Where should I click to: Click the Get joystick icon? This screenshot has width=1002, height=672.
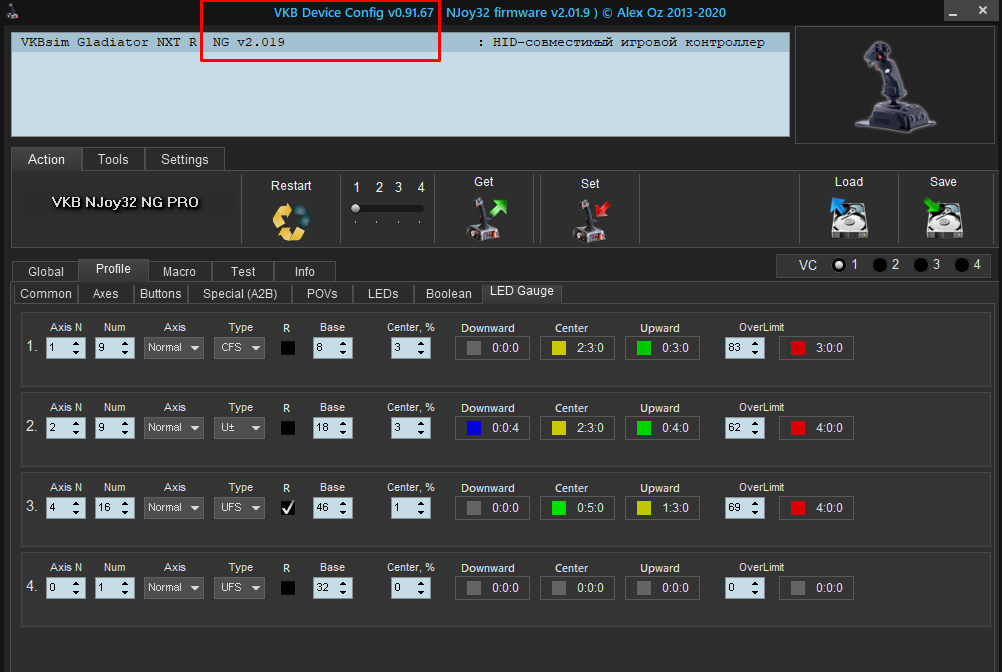485,219
